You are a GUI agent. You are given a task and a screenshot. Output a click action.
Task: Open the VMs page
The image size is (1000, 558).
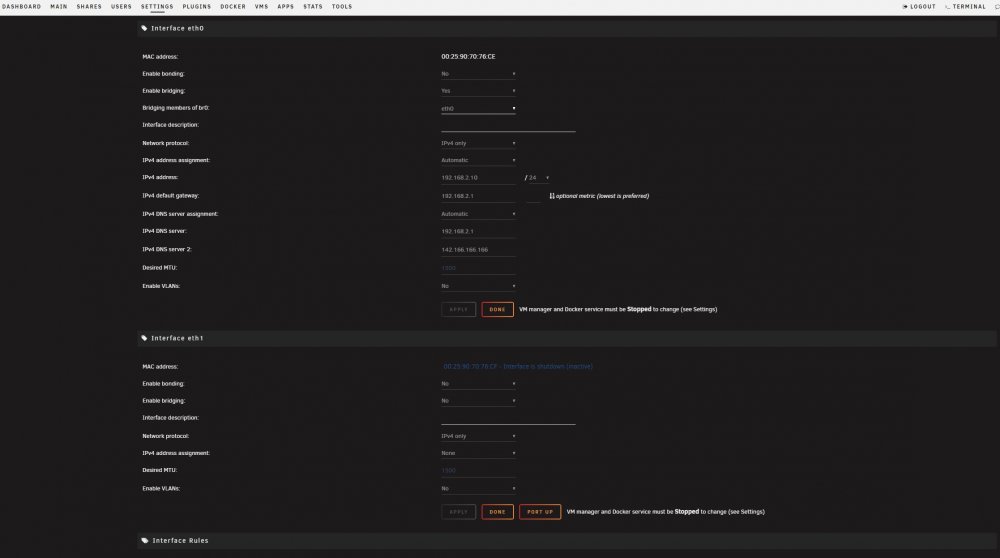click(261, 6)
